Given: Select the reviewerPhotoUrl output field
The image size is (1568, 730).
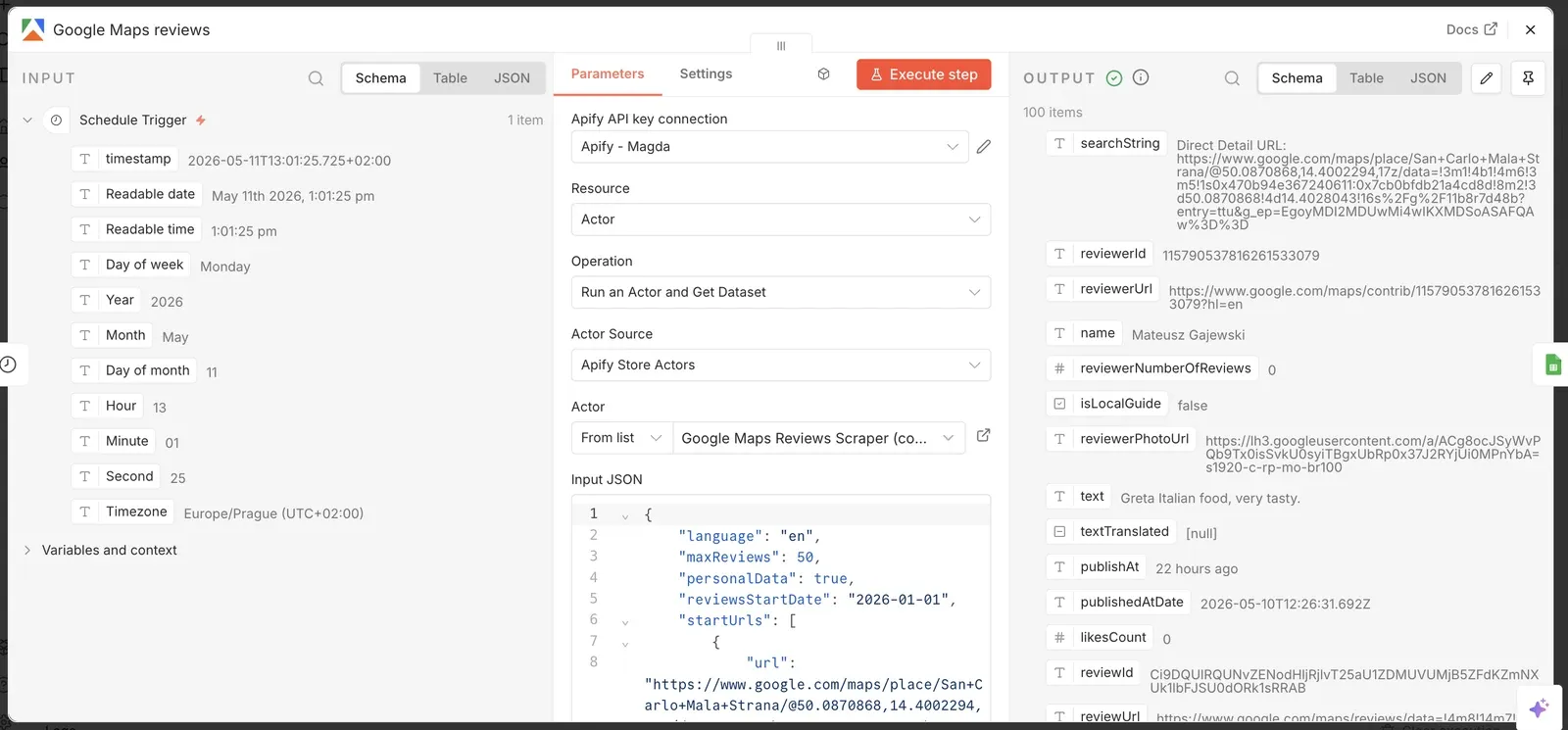Looking at the screenshot, I should coord(1121,439).
